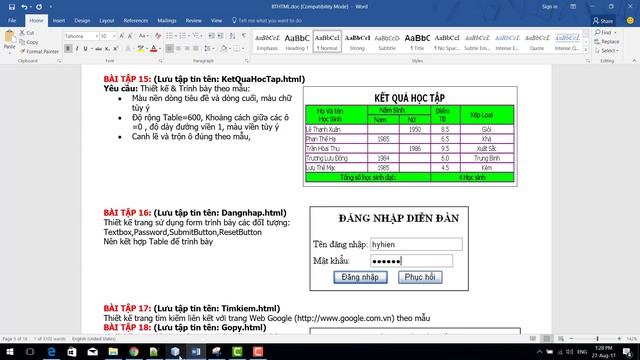Expand the Styles gallery
The image size is (640, 360).
click(x=586, y=50)
